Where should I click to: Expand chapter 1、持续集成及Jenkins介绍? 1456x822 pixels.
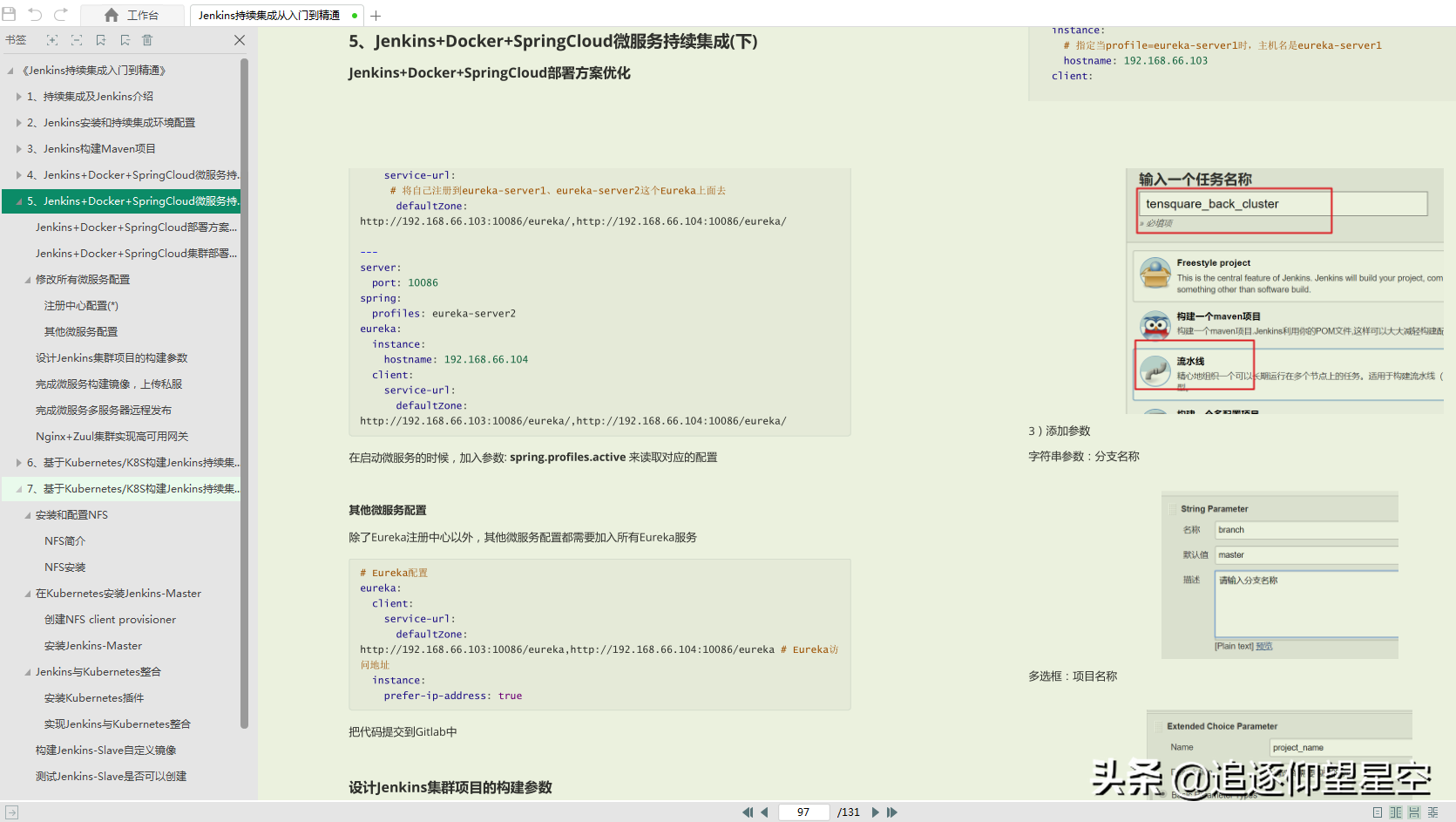[x=19, y=97]
